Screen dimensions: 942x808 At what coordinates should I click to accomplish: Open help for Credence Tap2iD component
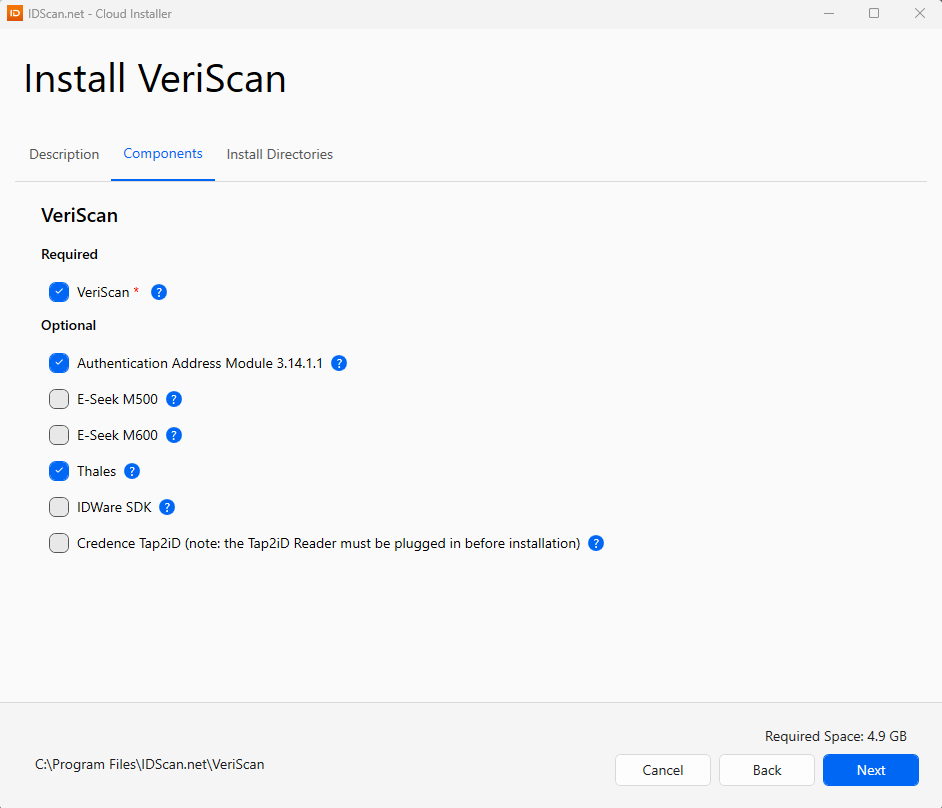tap(595, 543)
